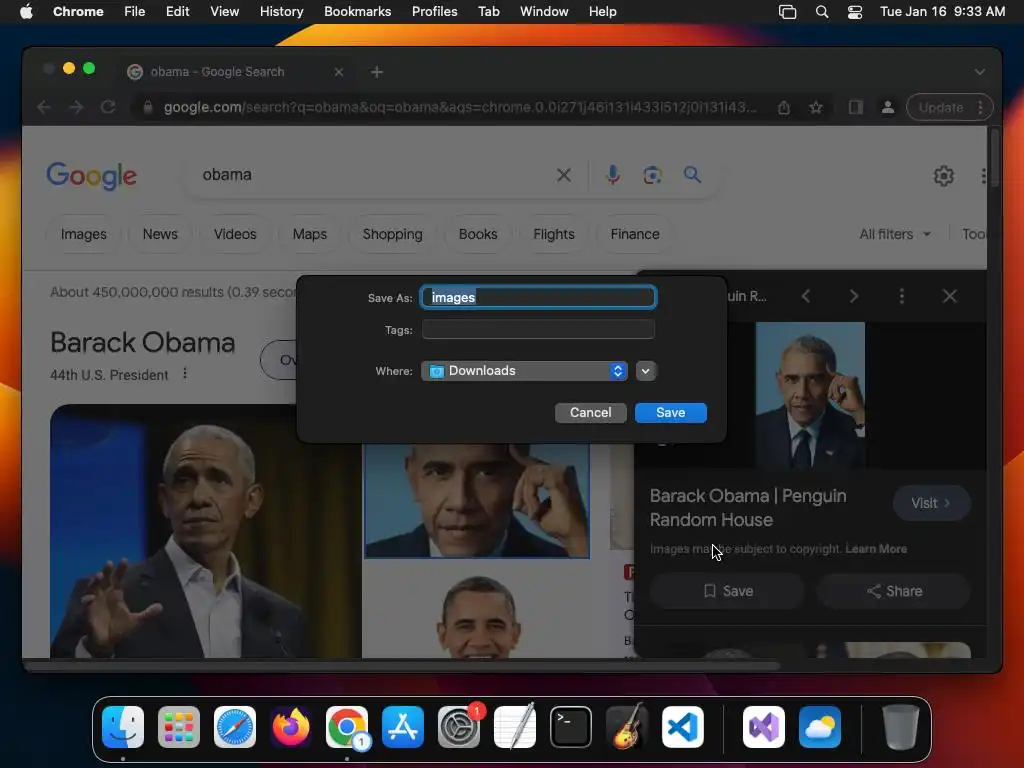This screenshot has width=1024, height=768.
Task: Open Obama preview image thumbnail
Action: pyautogui.click(x=810, y=394)
